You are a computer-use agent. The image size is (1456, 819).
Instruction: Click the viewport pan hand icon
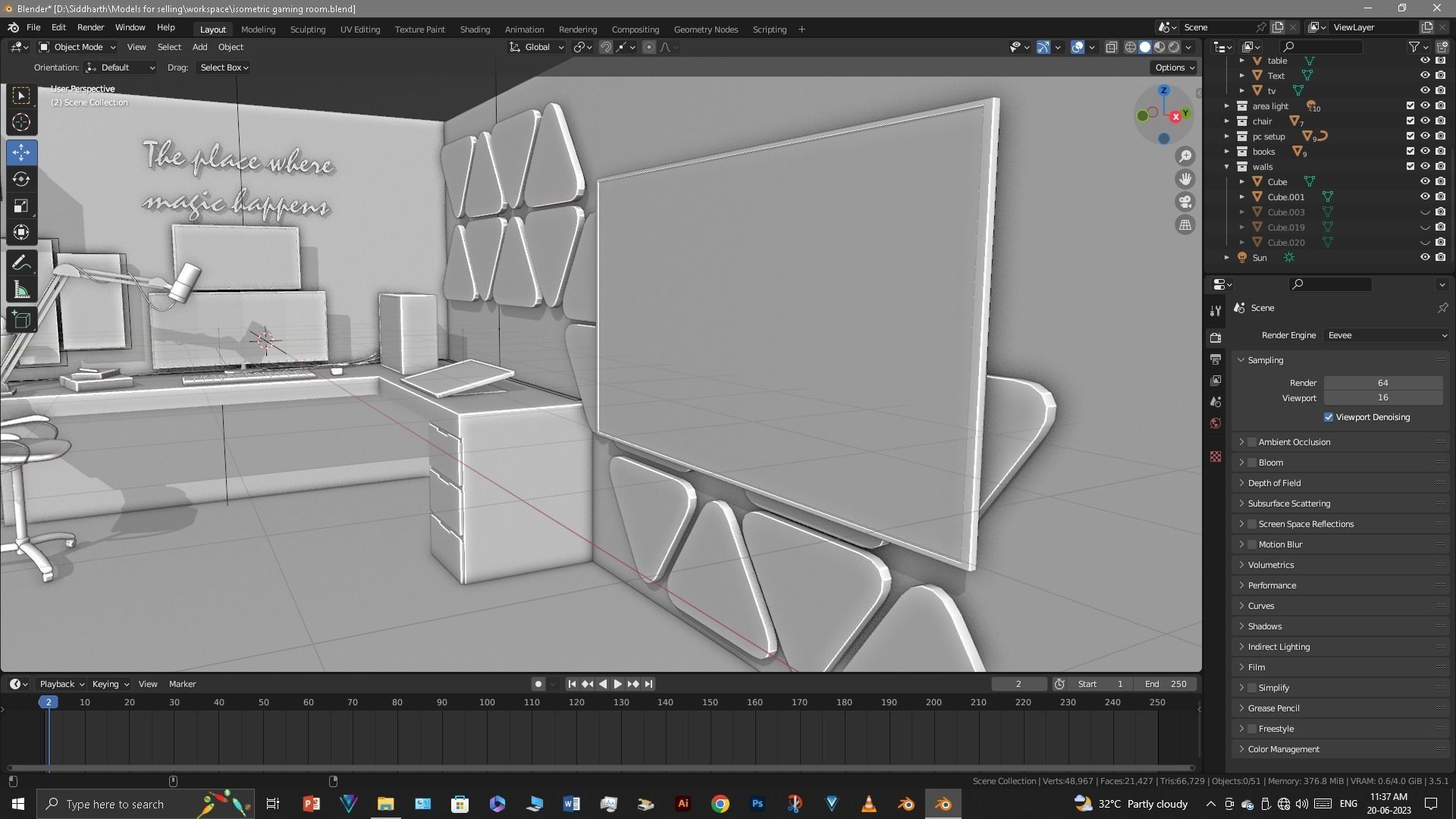click(1185, 179)
